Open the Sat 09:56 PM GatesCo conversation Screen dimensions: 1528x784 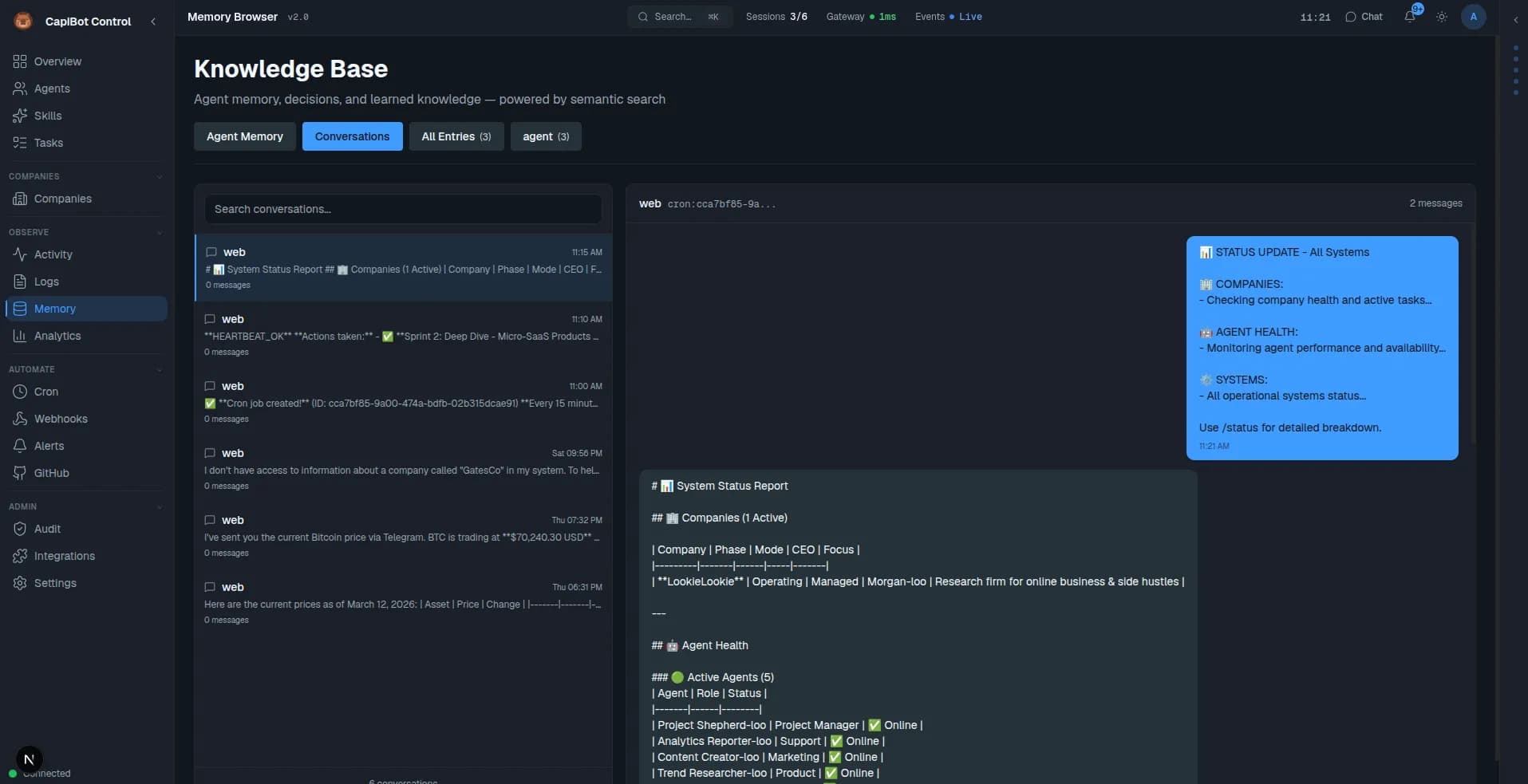pos(404,469)
